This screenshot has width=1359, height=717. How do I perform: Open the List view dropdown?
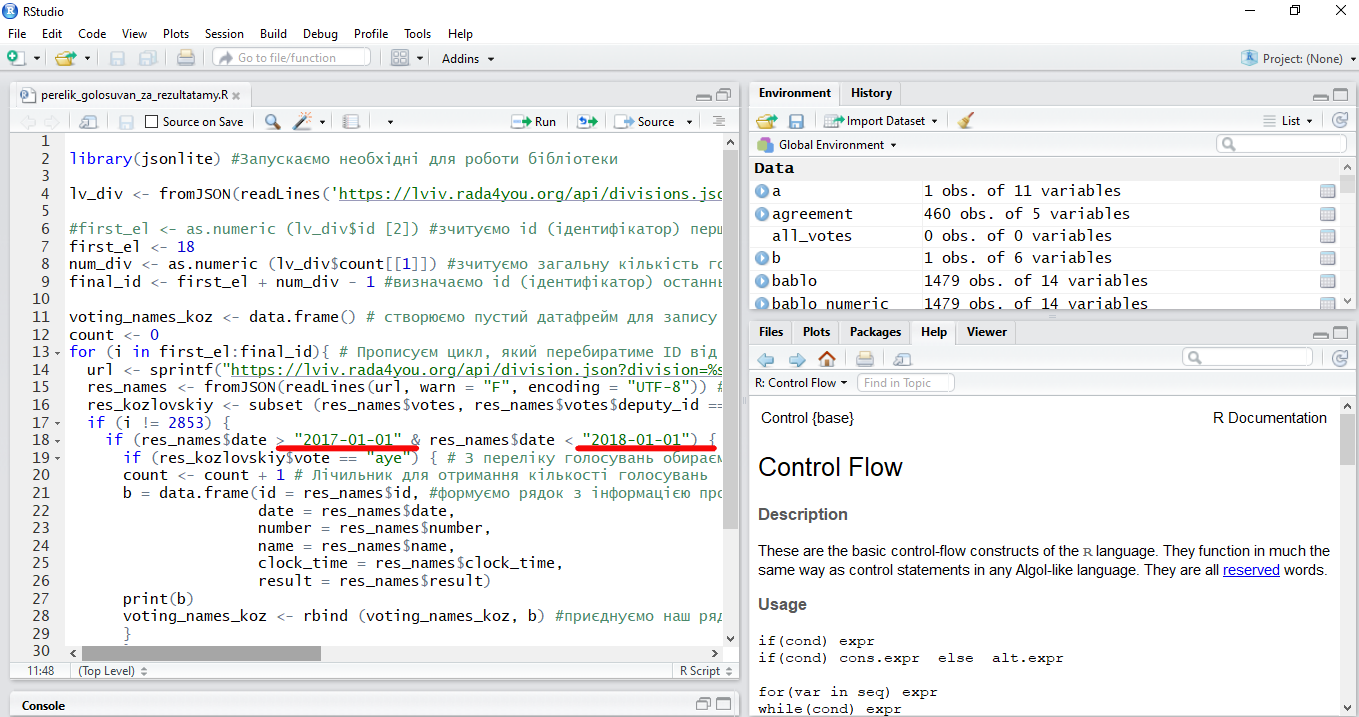[x=1288, y=121]
